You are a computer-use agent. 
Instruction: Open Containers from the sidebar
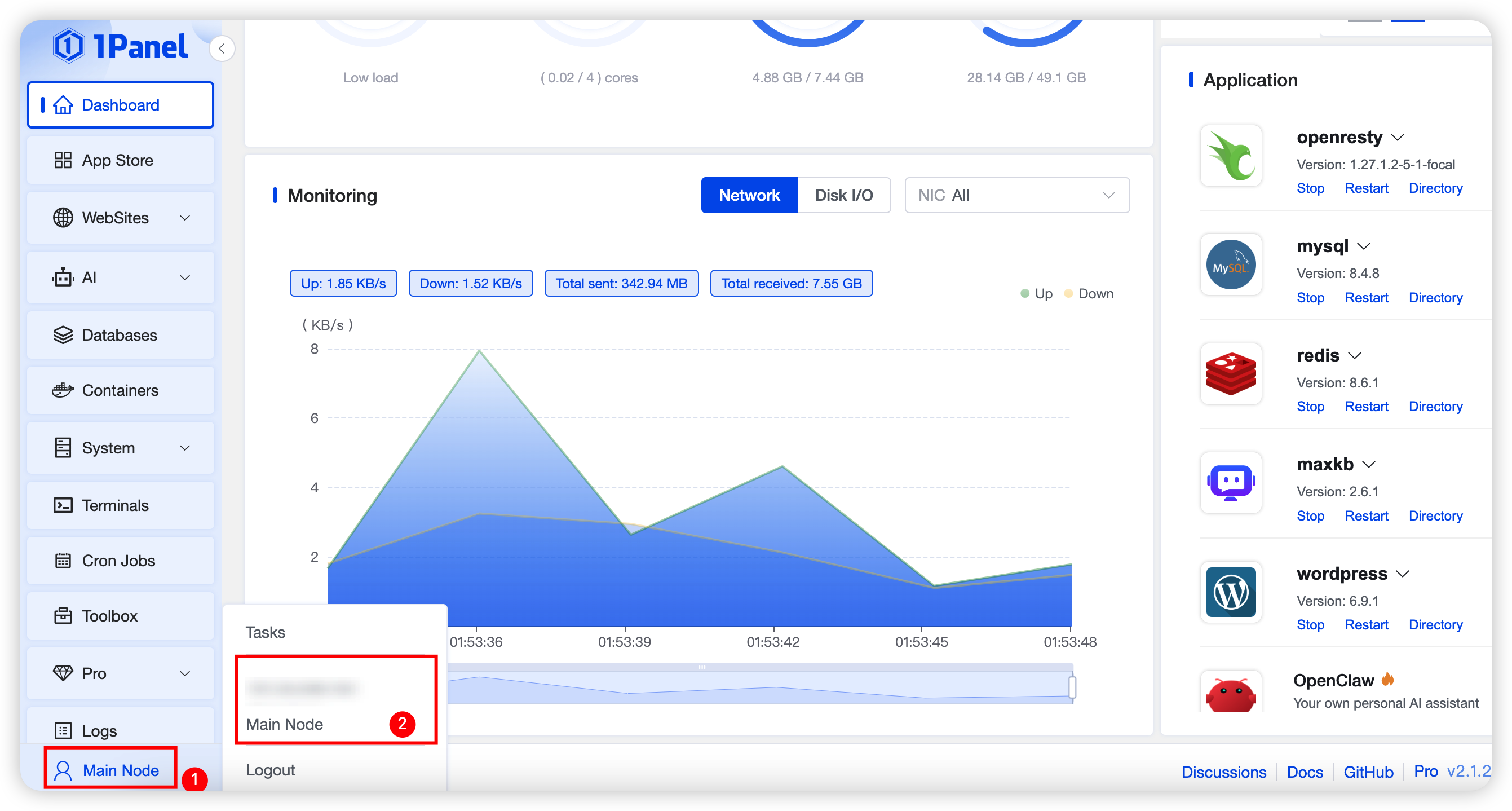[120, 390]
